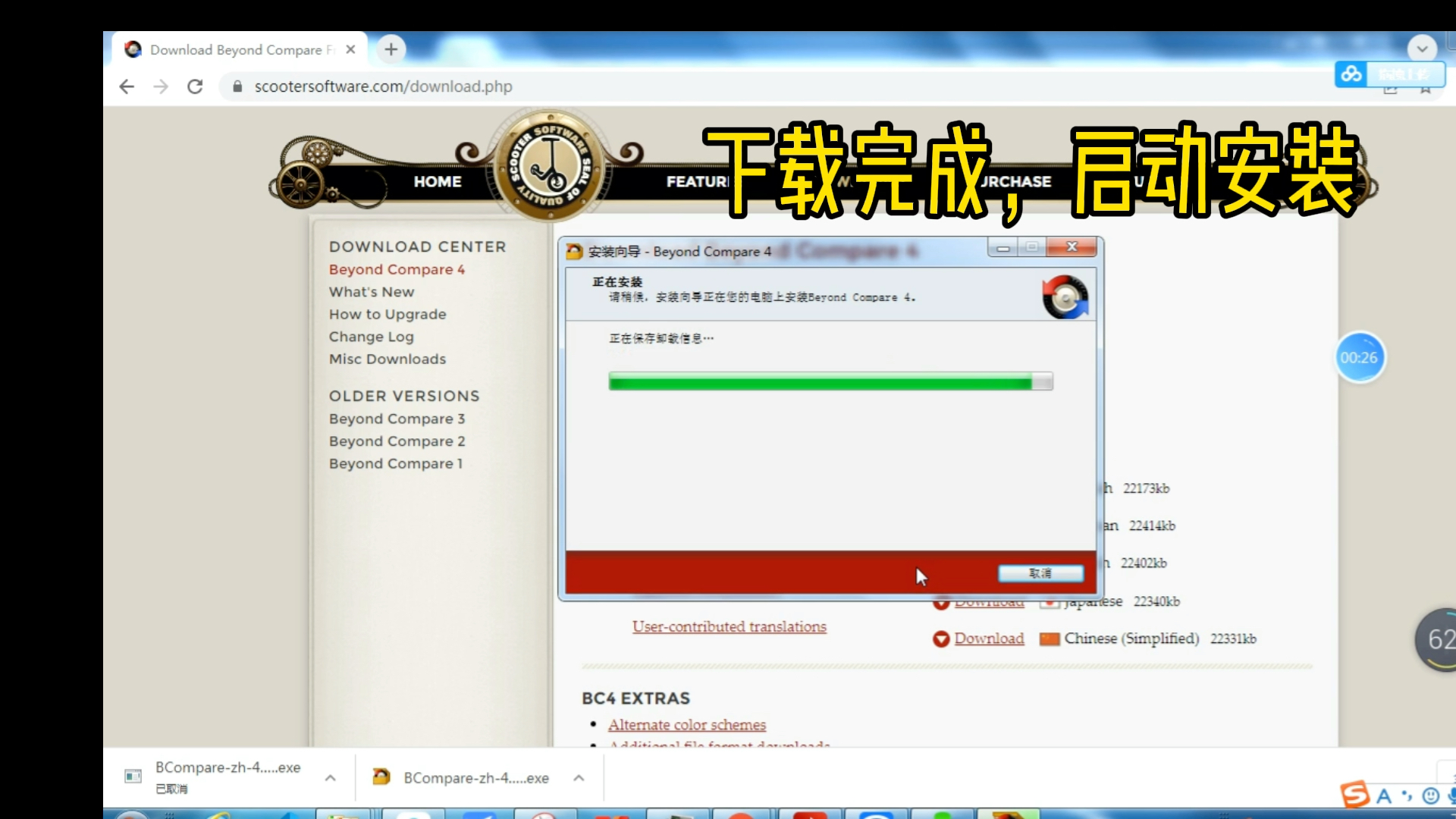This screenshot has height=819, width=1456.
Task: Close the Download Beyond Compare tab
Action: pos(350,49)
